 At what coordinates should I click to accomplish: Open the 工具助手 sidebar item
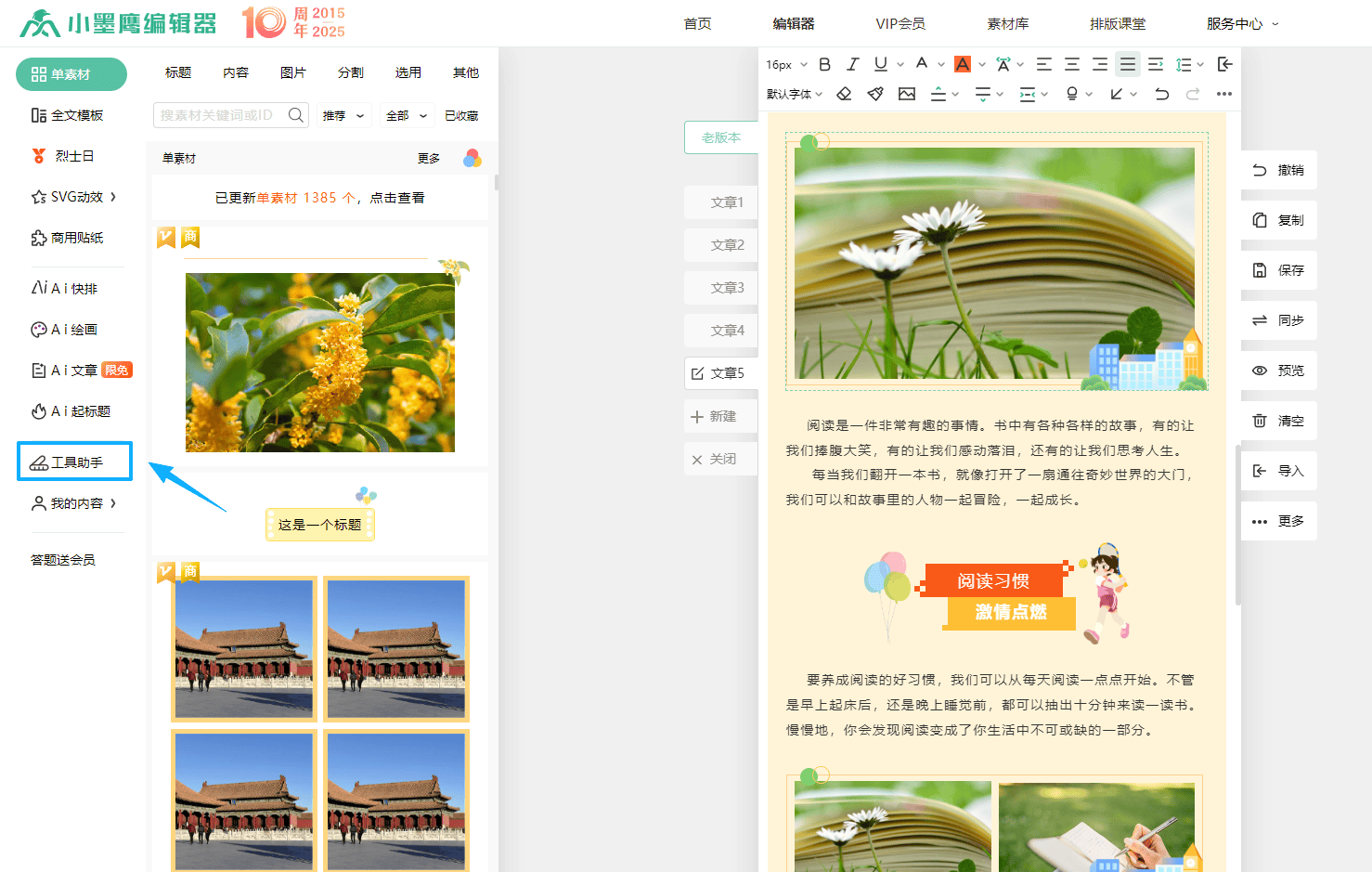coord(75,462)
